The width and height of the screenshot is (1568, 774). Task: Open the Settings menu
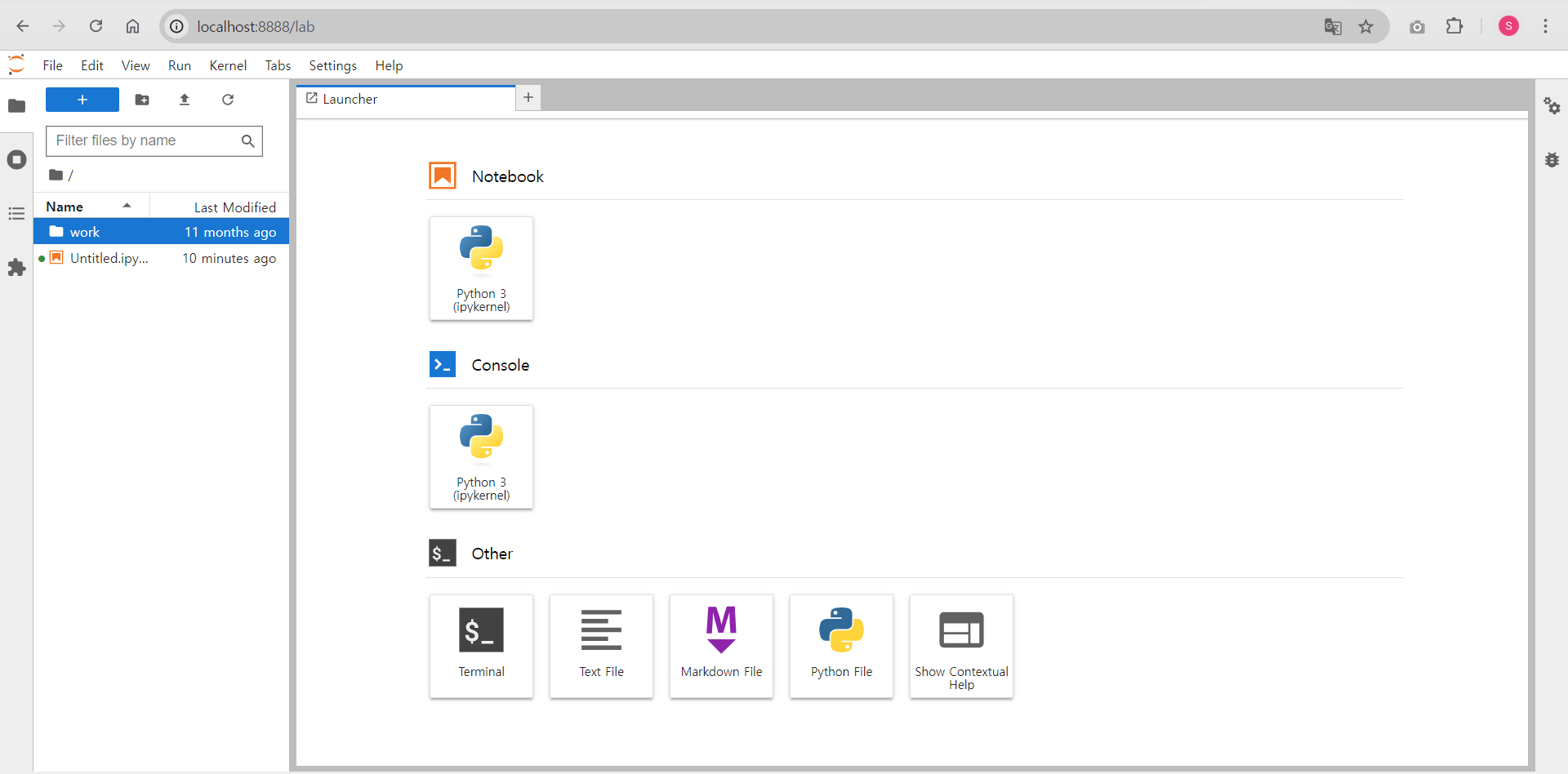332,65
